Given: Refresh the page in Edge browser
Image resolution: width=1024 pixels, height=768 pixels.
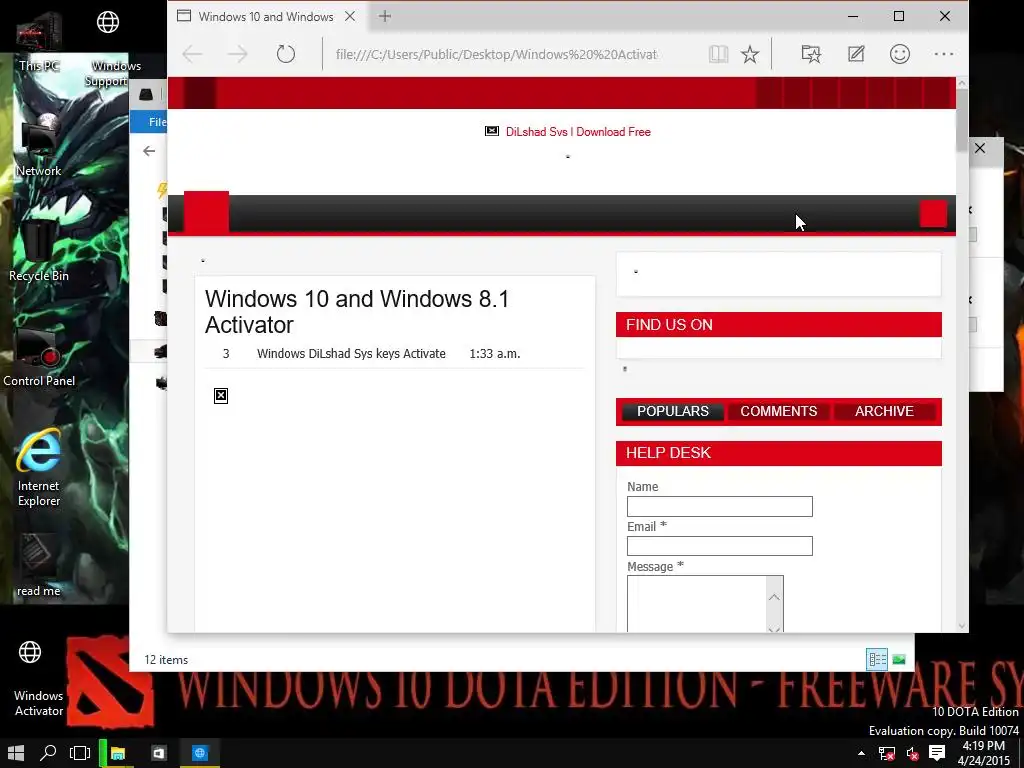Looking at the screenshot, I should (x=285, y=54).
